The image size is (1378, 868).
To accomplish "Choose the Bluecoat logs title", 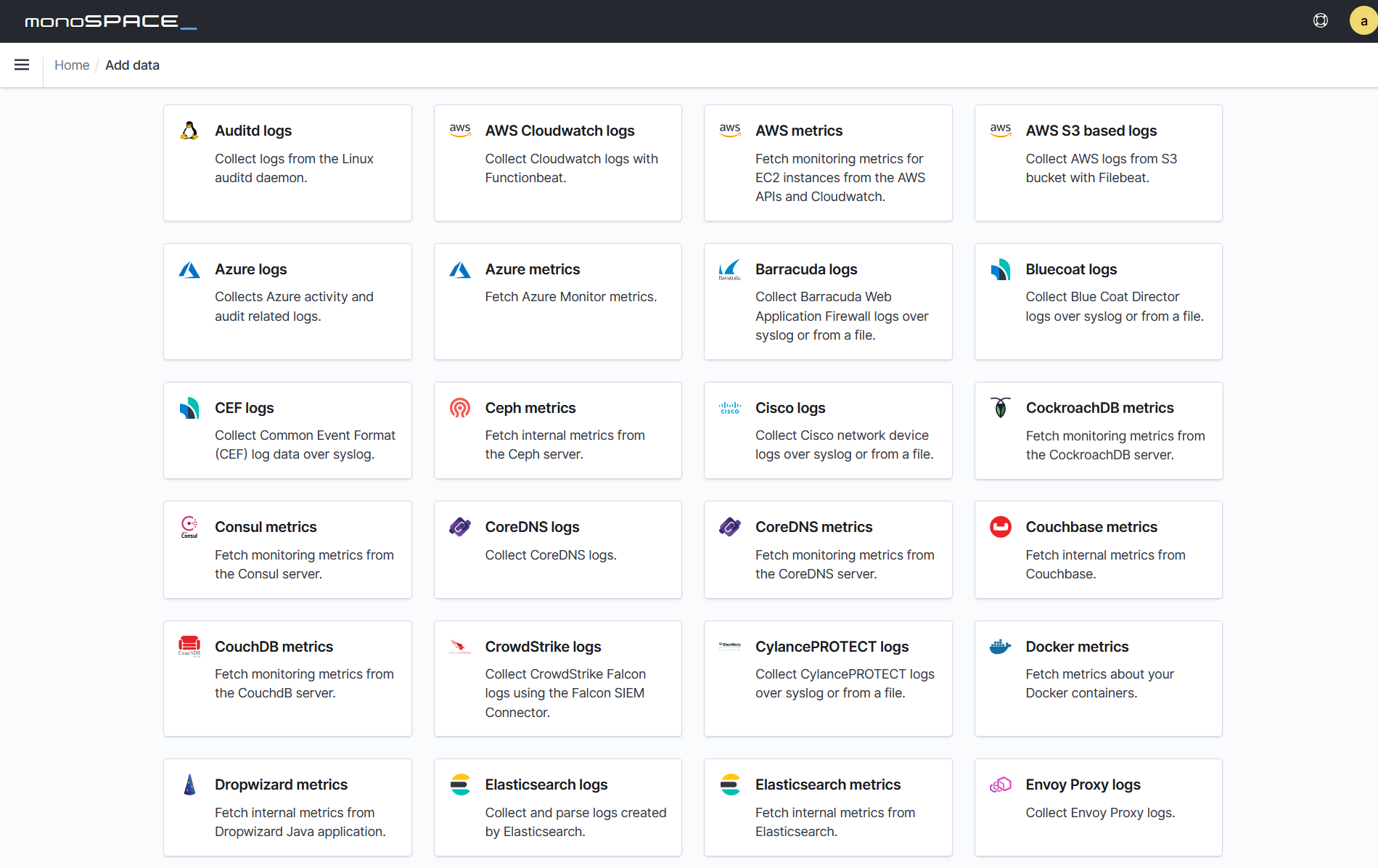I will pyautogui.click(x=1071, y=269).
